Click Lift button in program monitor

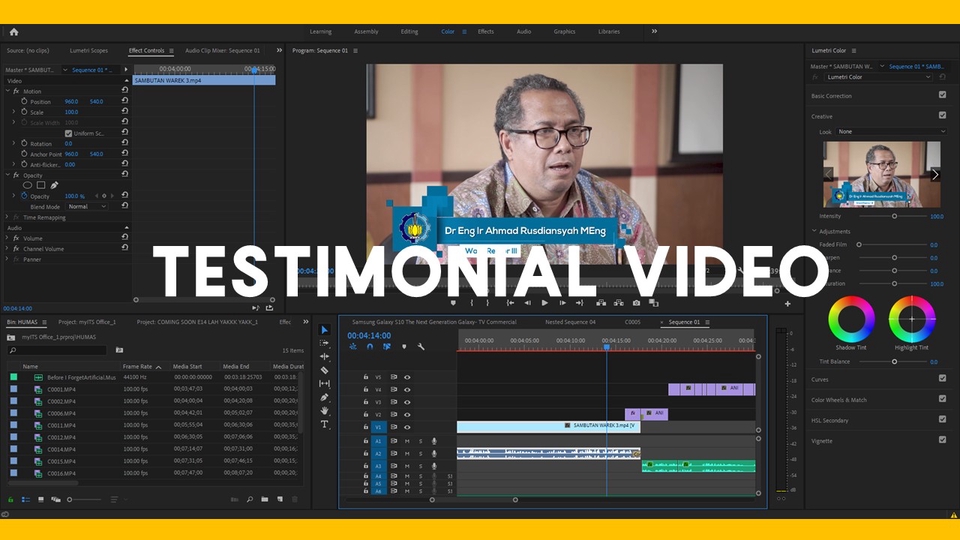click(x=601, y=303)
